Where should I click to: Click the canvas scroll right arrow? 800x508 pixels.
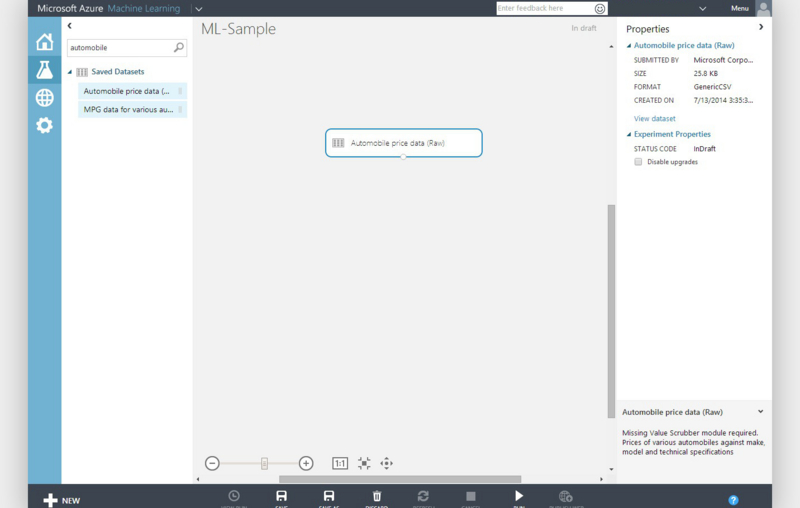coord(602,479)
